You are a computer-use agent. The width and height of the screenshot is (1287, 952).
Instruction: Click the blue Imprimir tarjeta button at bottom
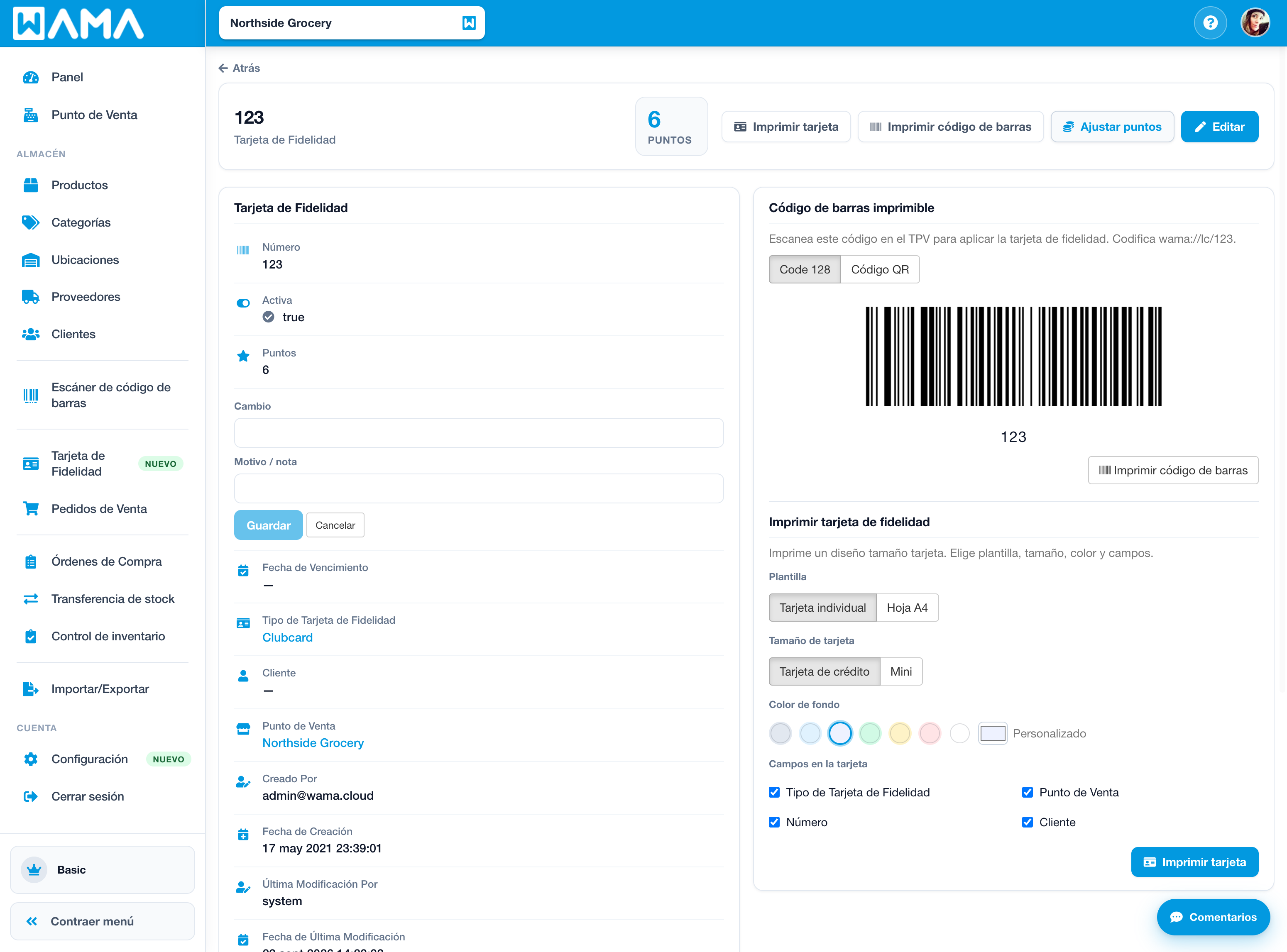coord(1195,862)
